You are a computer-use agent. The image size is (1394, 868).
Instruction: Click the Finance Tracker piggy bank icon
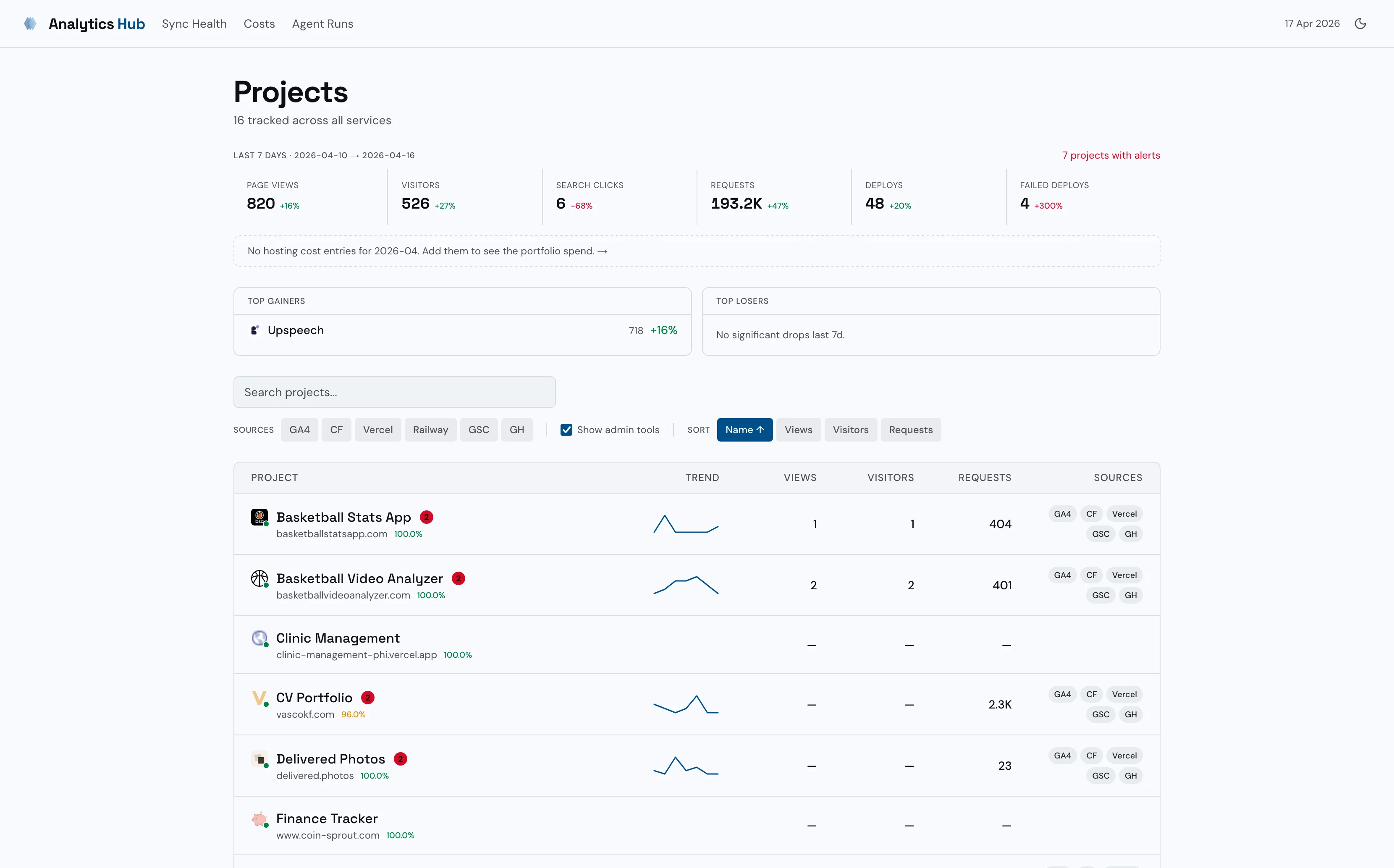(x=259, y=818)
